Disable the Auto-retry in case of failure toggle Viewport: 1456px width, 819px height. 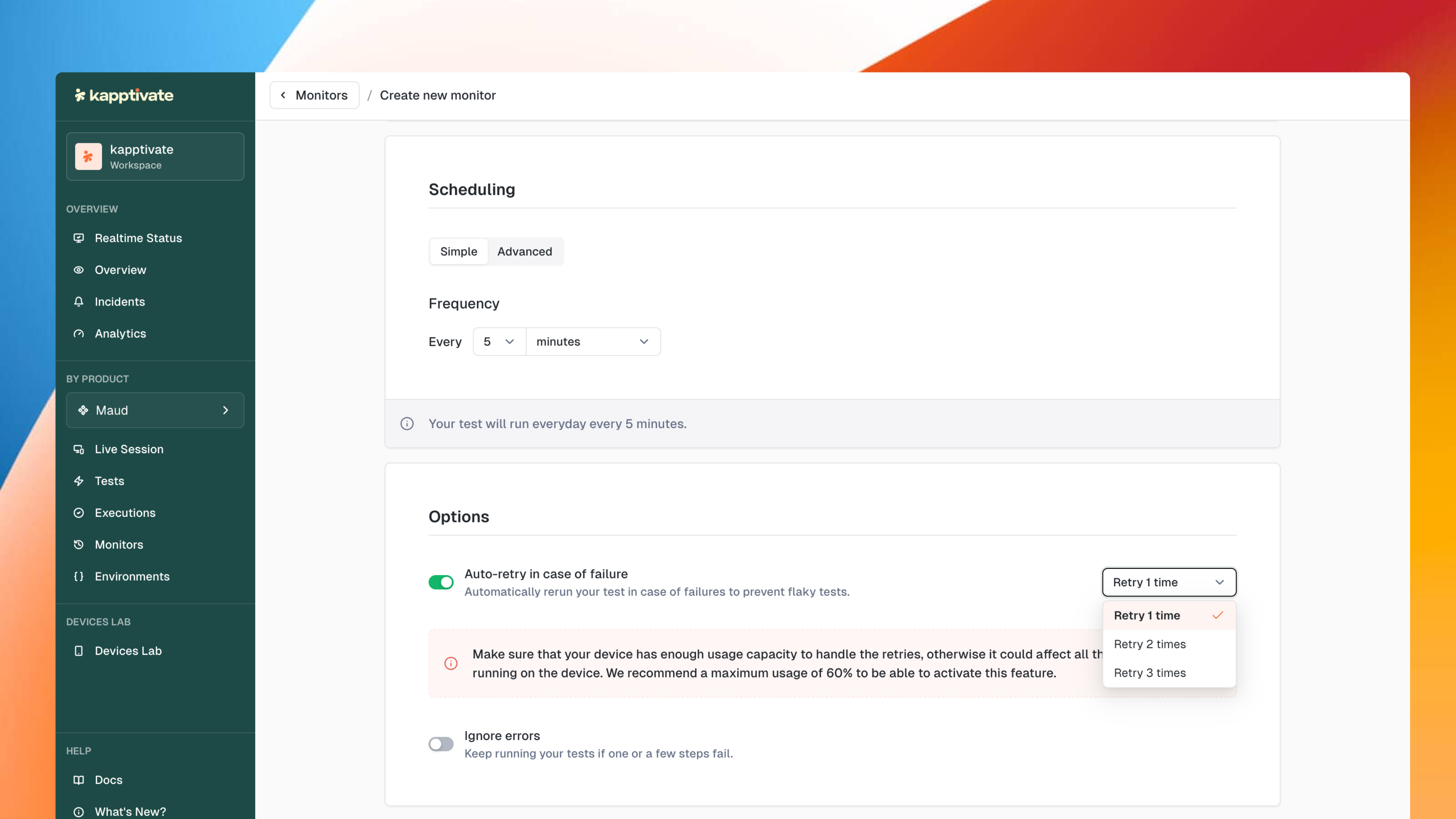pyautogui.click(x=441, y=582)
